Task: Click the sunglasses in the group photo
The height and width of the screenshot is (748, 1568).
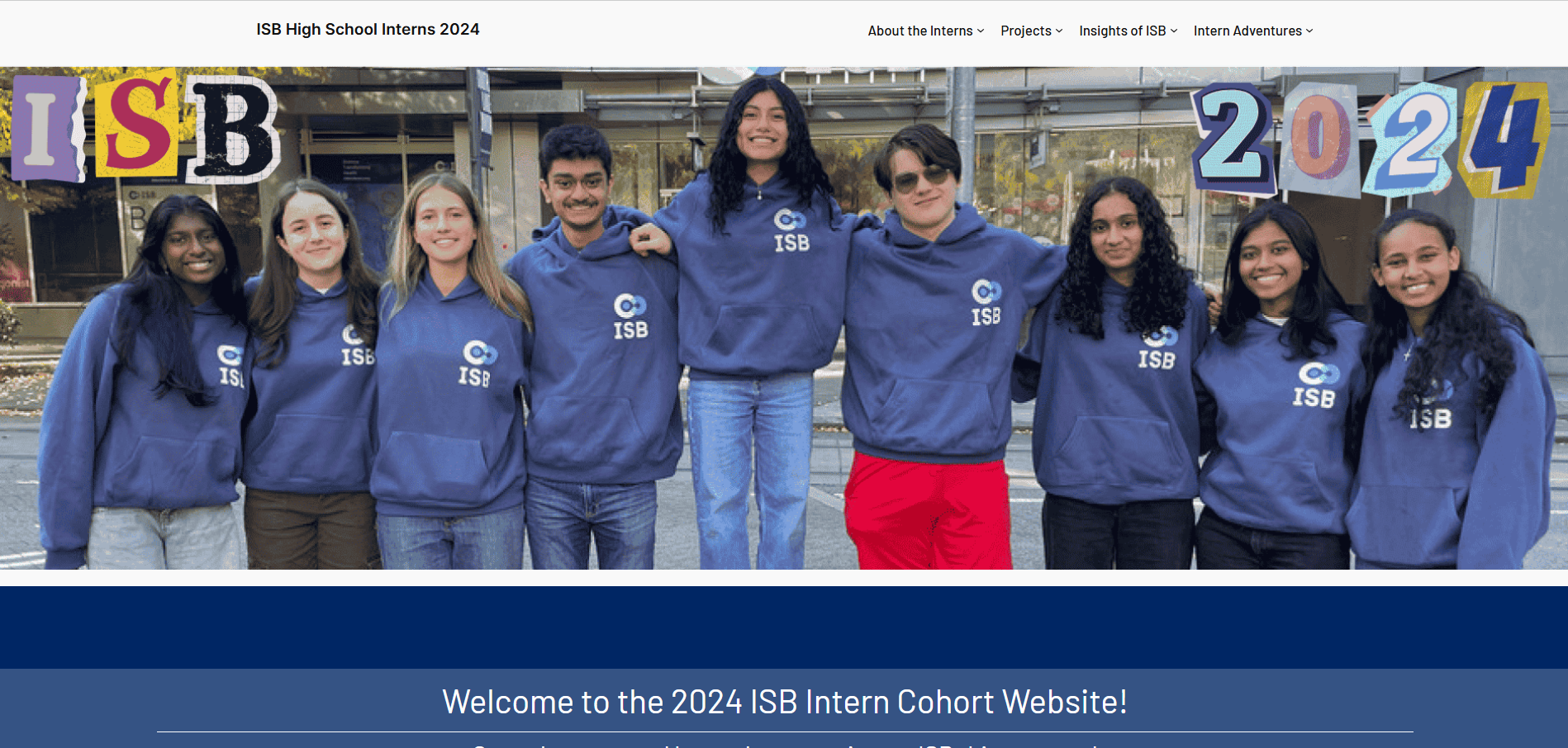Action: (x=920, y=179)
